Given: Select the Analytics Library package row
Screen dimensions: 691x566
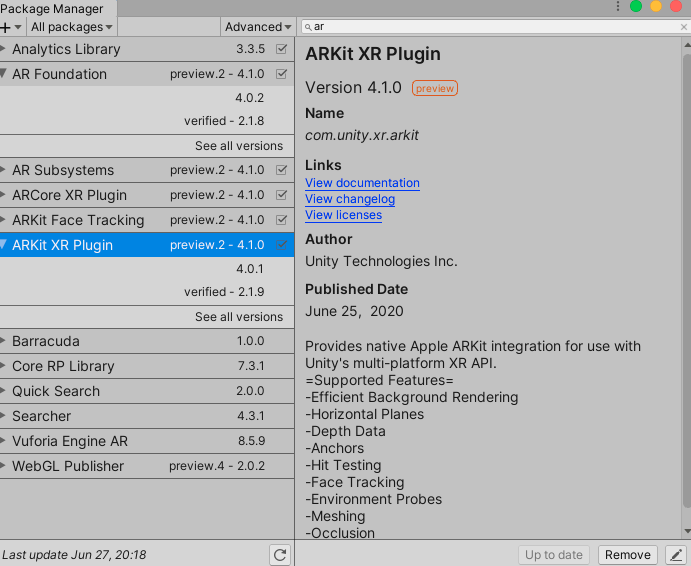Looking at the screenshot, I should (147, 49).
